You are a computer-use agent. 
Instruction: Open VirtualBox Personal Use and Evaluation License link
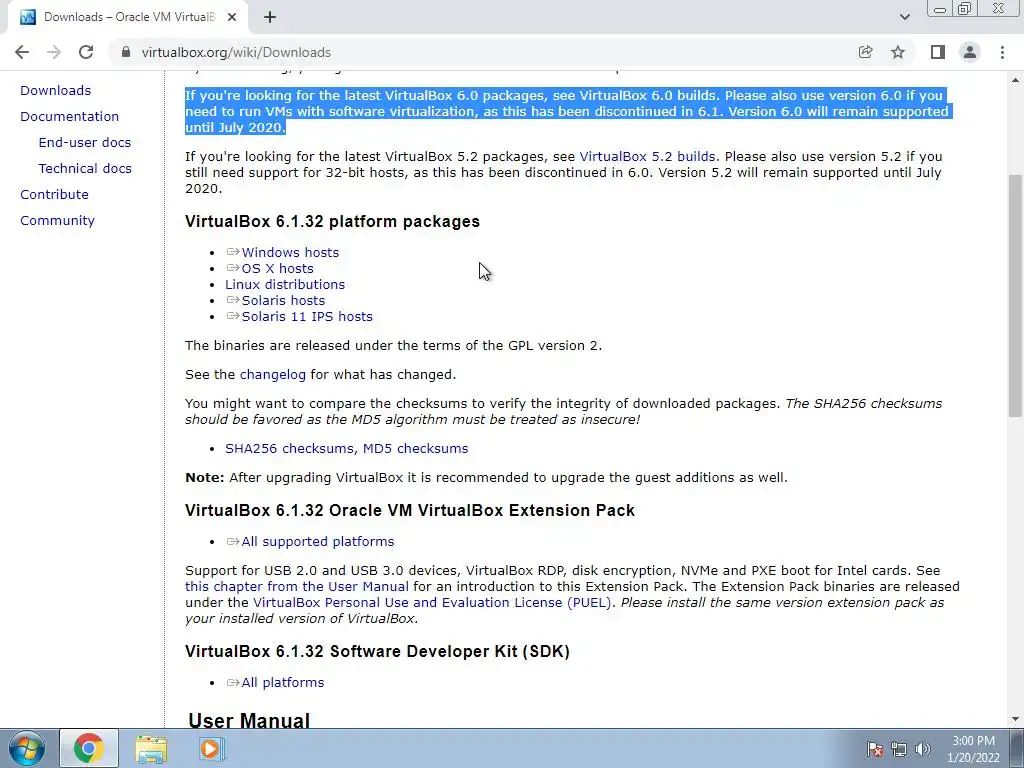pyautogui.click(x=432, y=603)
